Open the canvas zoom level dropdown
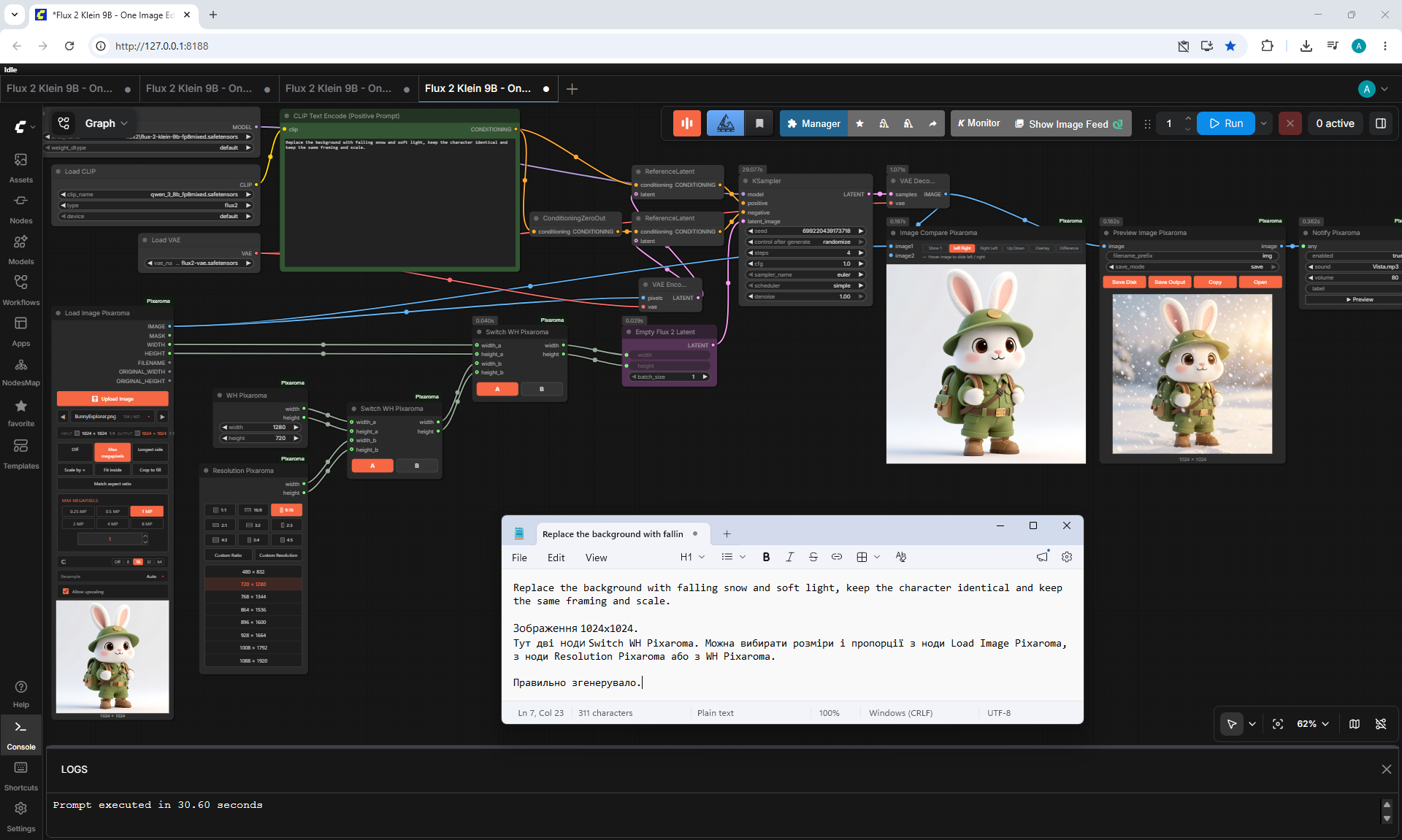The height and width of the screenshot is (840, 1402). (1313, 724)
